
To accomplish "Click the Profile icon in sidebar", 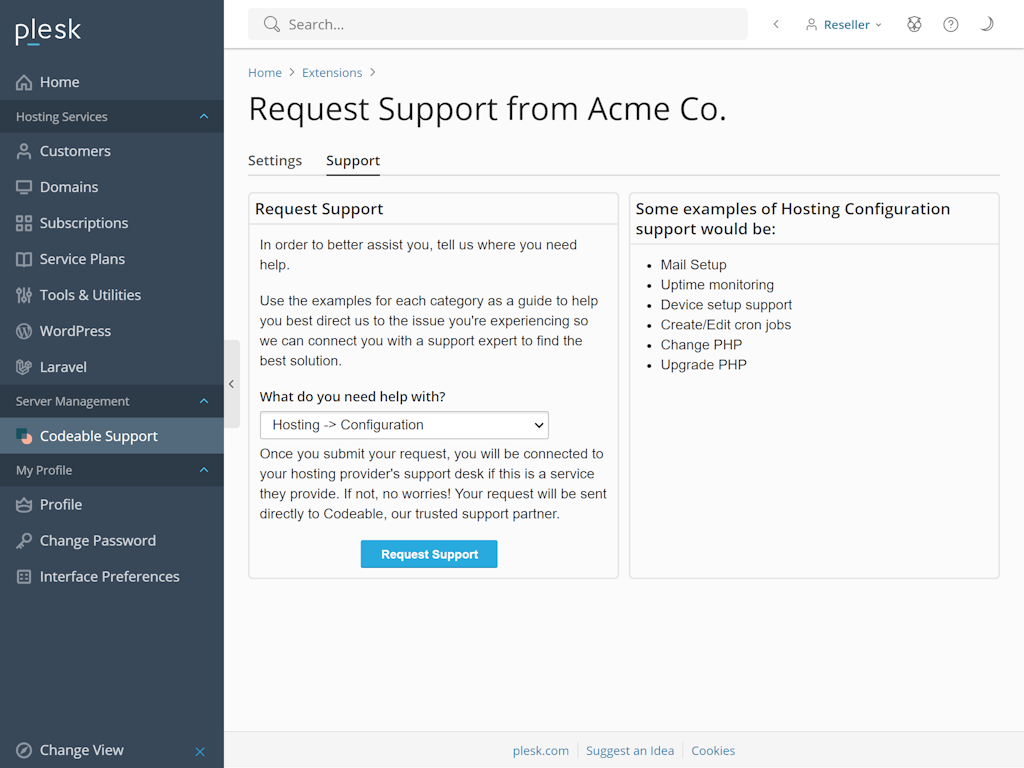I will (24, 505).
